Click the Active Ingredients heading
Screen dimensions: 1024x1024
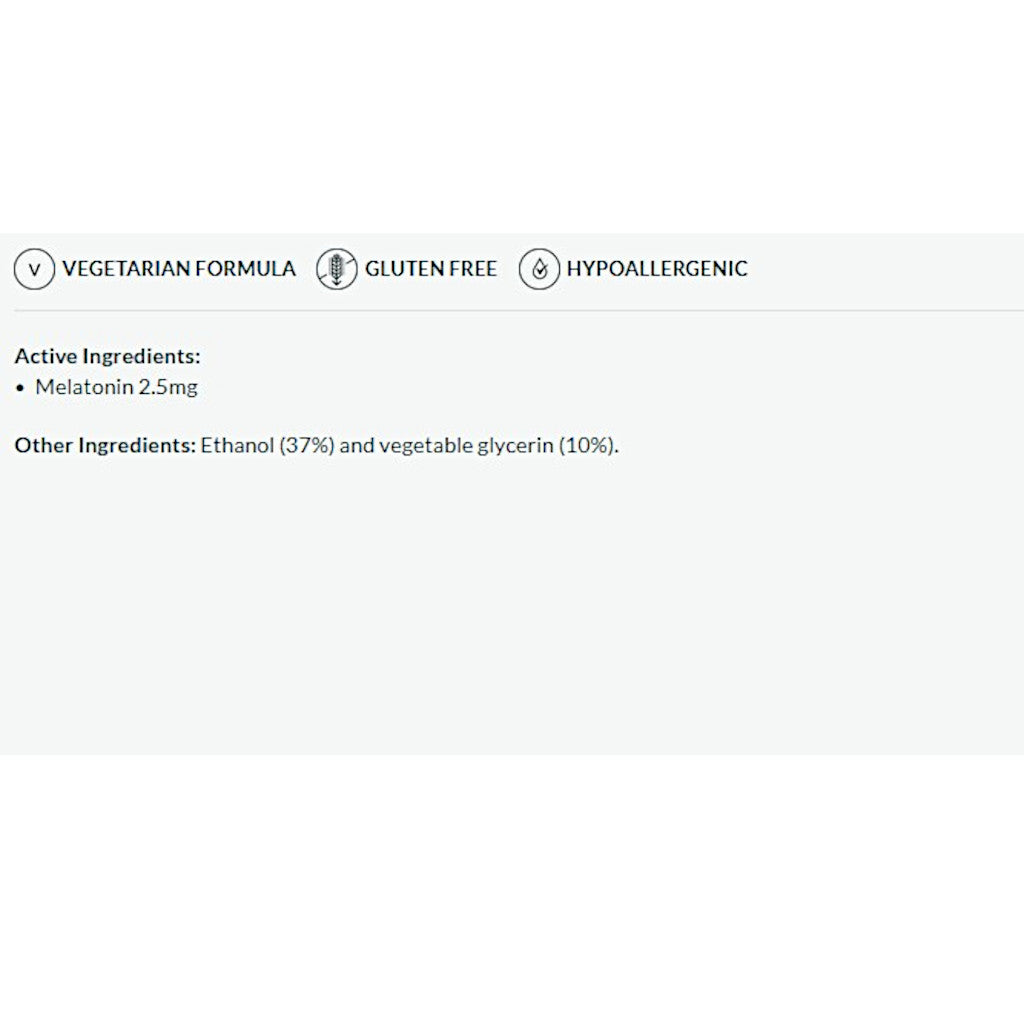point(108,356)
